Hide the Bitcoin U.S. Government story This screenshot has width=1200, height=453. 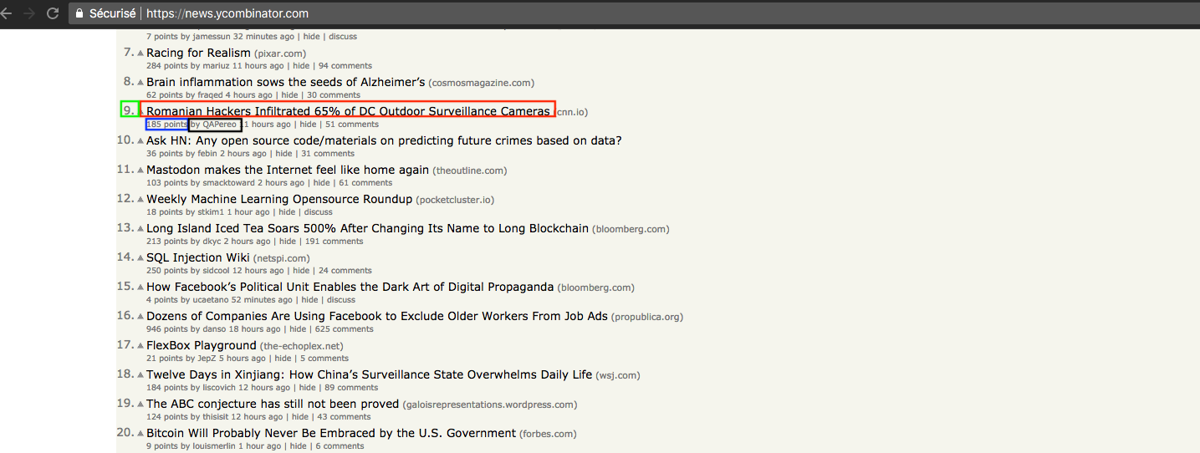pyautogui.click(x=297, y=446)
